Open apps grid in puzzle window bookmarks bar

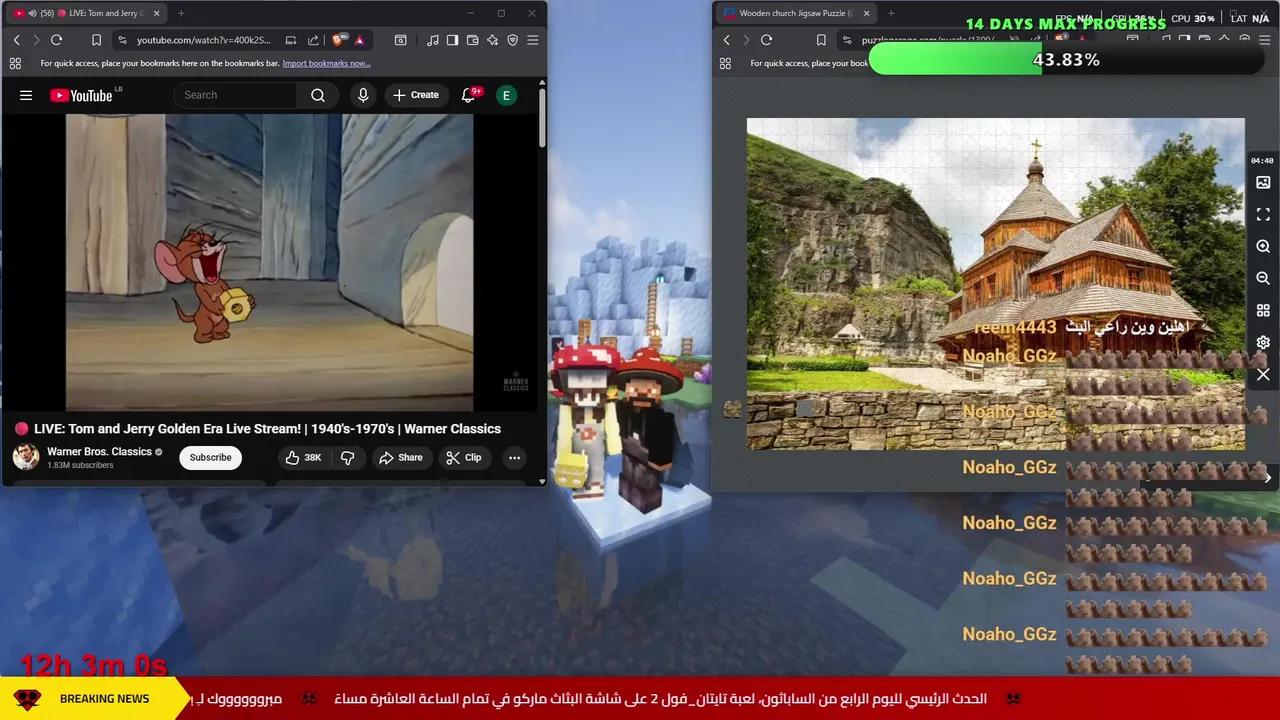(x=725, y=63)
